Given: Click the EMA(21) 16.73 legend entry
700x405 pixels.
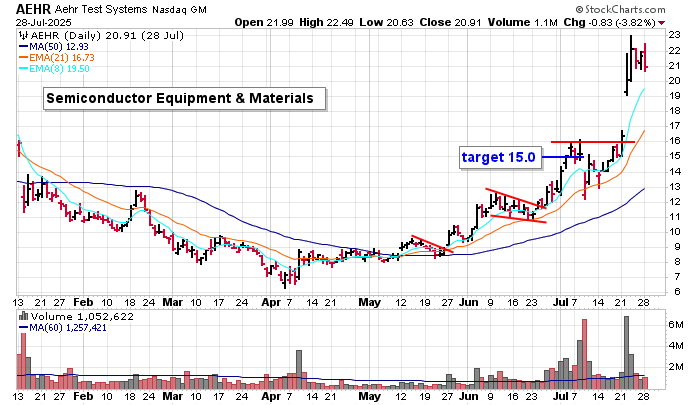Looking at the screenshot, I should (57, 58).
